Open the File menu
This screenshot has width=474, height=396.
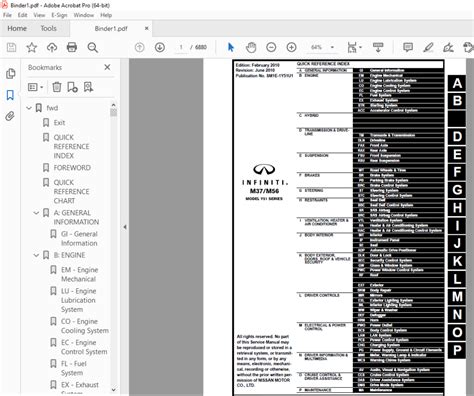coord(7,15)
